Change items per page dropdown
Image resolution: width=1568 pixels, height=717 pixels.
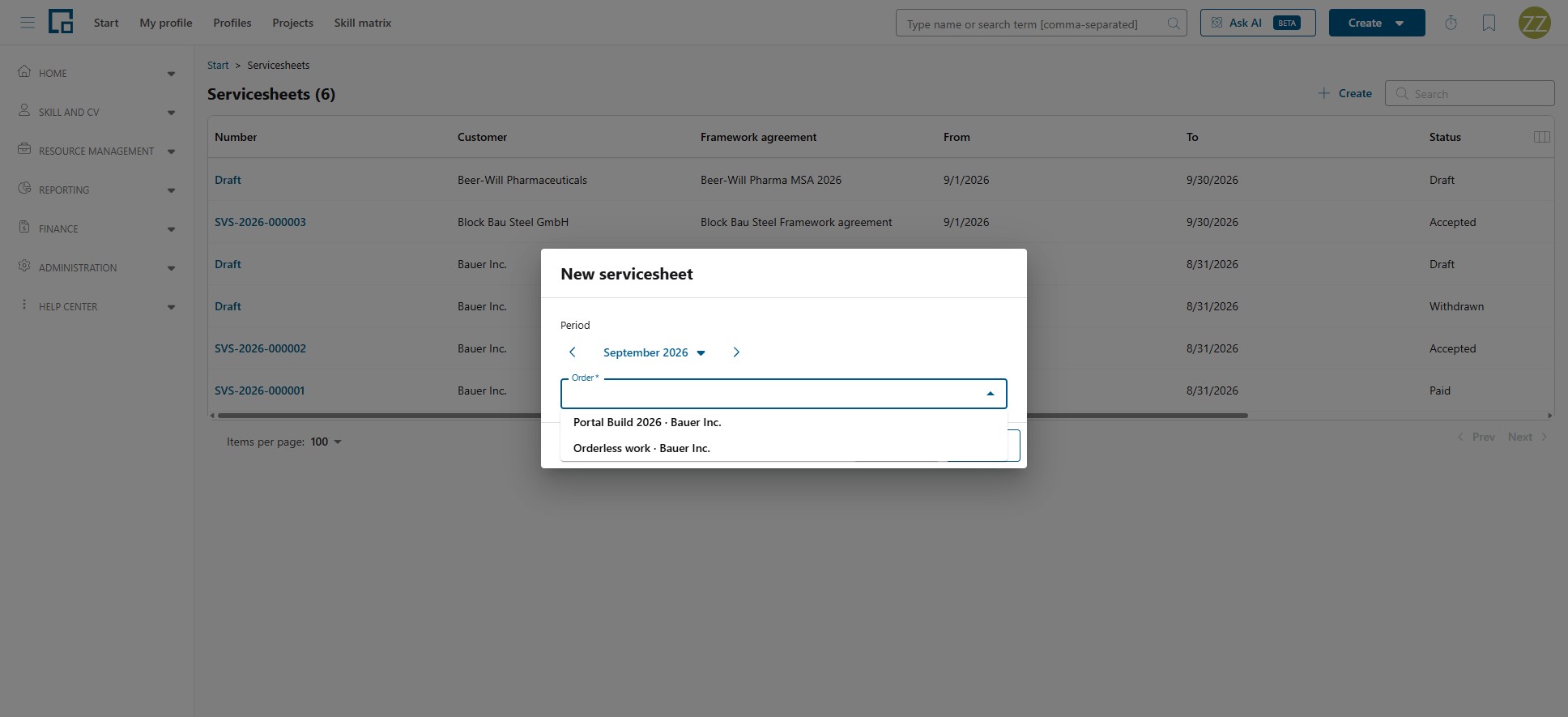[x=326, y=442]
